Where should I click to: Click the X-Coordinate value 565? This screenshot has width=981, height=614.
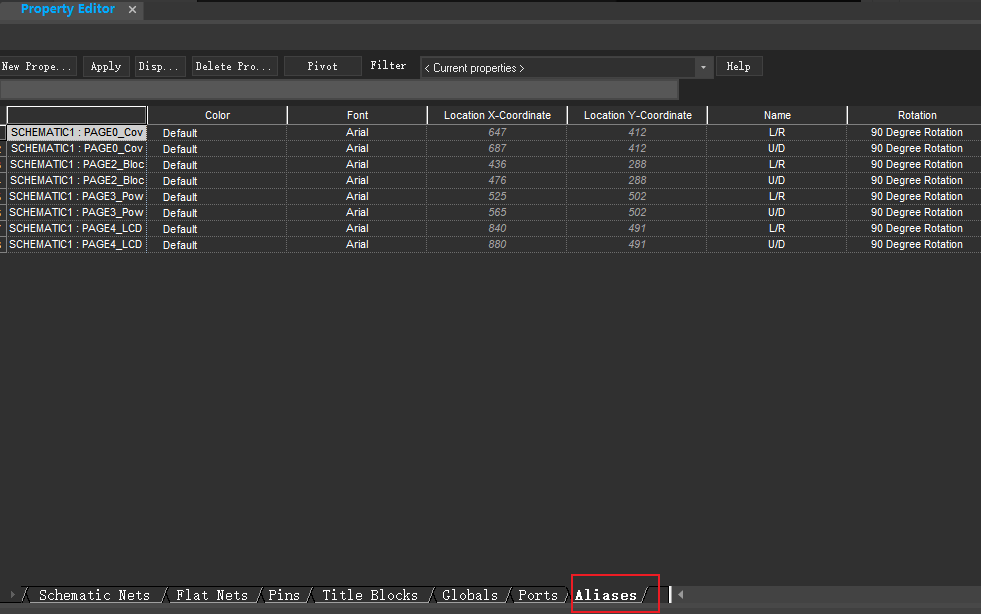[497, 212]
